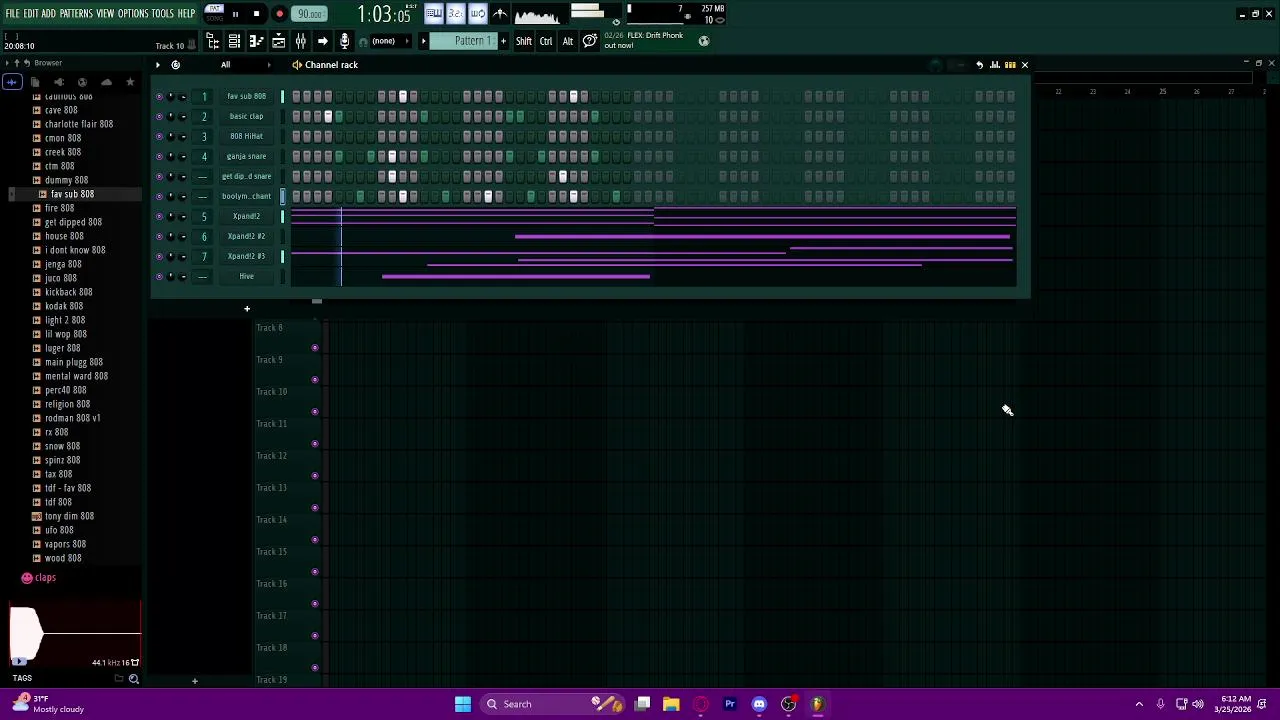Screen dimensions: 1280x720
Task: Open the EDIT menu
Action: pos(31,14)
